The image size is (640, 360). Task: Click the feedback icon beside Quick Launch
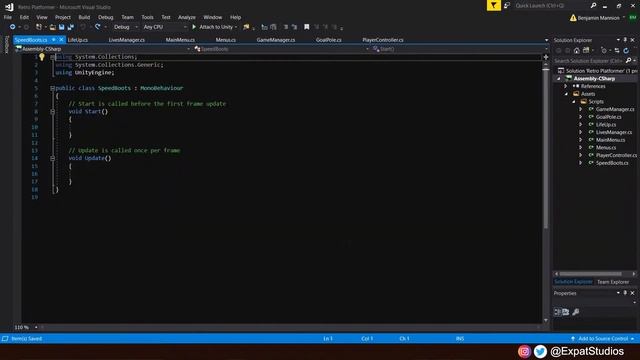[x=507, y=5]
